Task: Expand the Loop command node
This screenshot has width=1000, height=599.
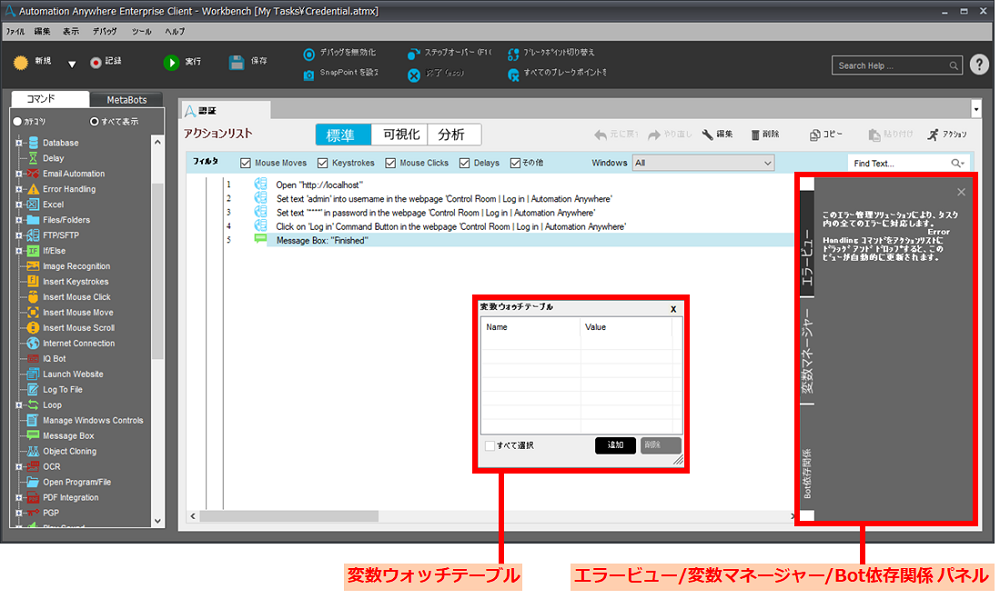Action: pyautogui.click(x=18, y=405)
